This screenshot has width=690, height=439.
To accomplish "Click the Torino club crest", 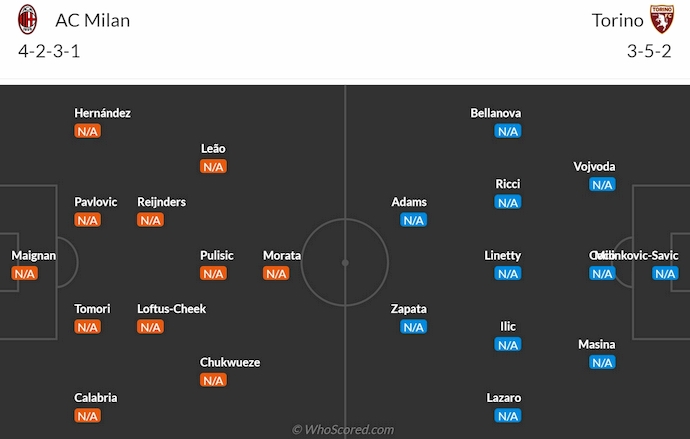I will (x=661, y=20).
